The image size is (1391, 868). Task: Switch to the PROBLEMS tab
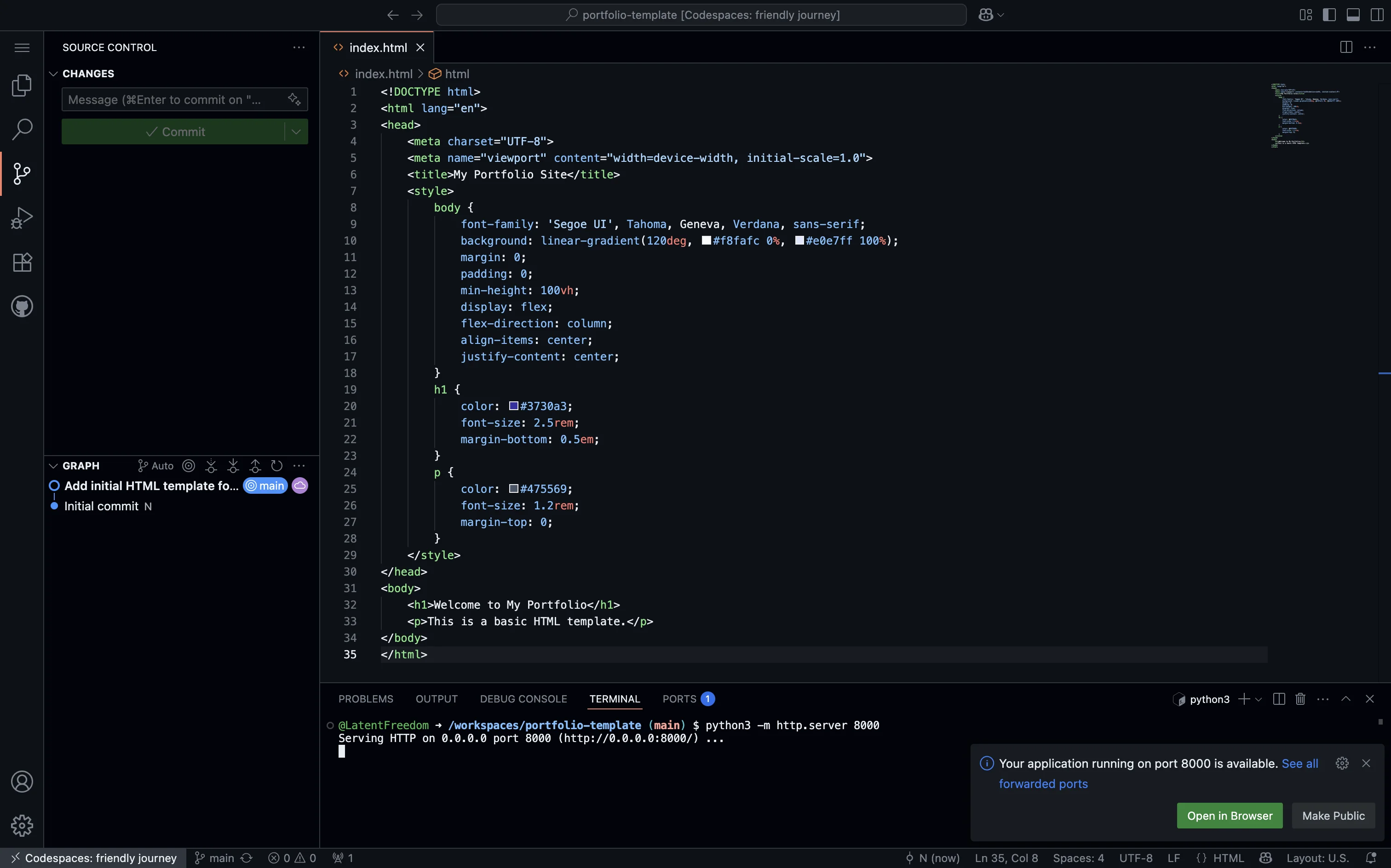(x=366, y=699)
